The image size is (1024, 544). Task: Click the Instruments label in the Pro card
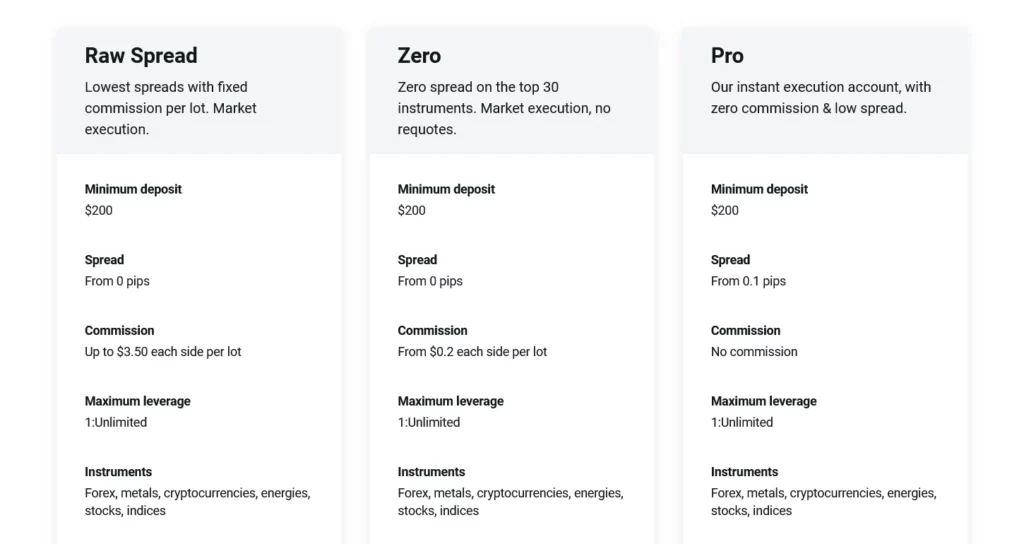[x=744, y=472]
